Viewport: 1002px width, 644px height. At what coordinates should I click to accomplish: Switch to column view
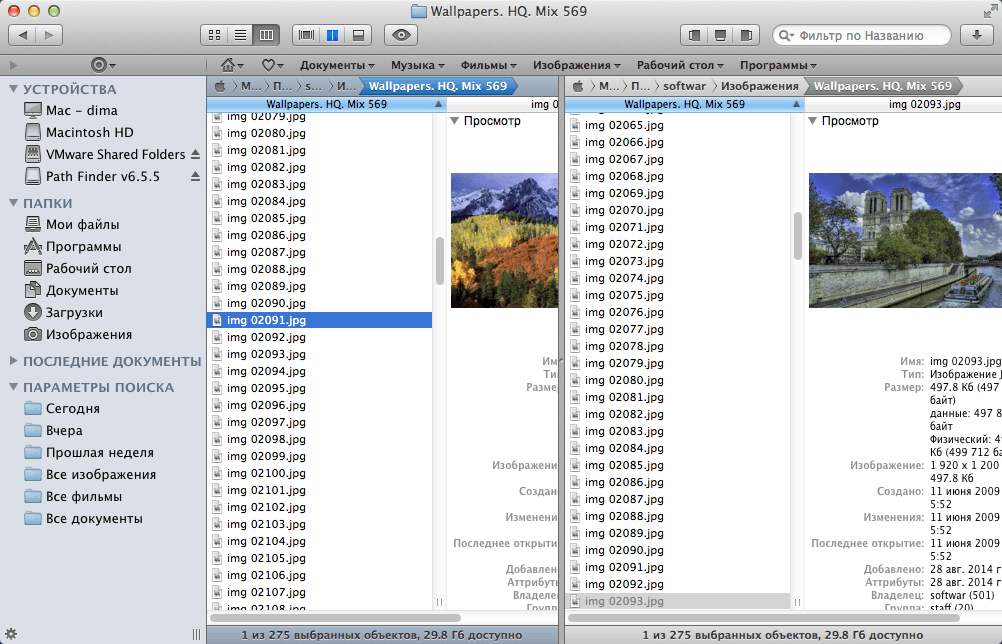266,35
